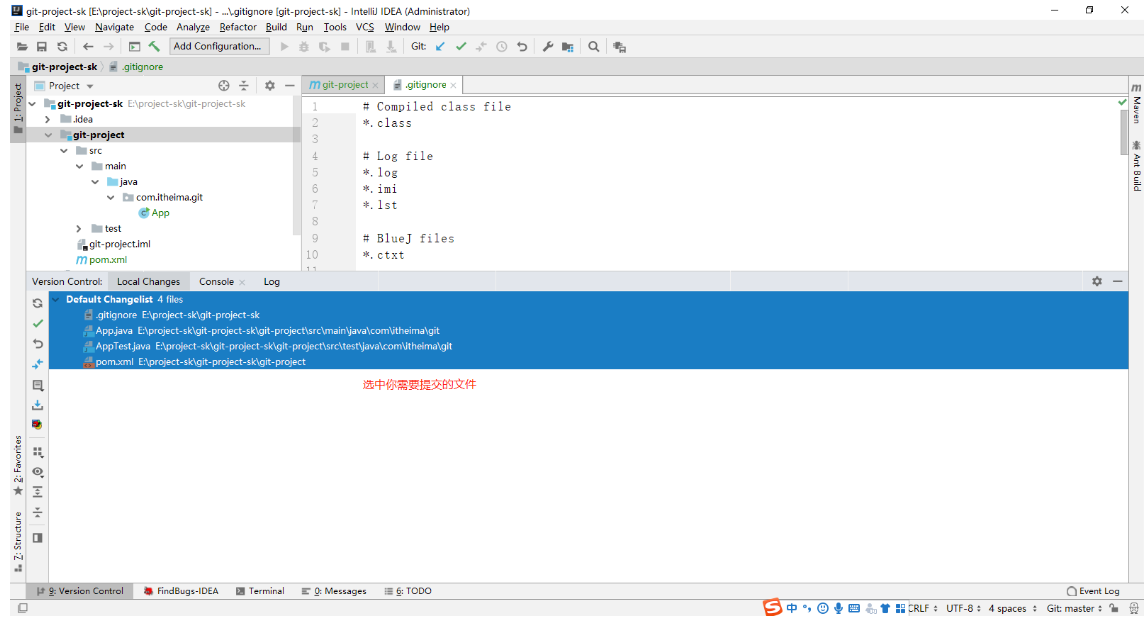Open the 6: TODO tool window
Screen dimensions: 1146x624
point(408,590)
